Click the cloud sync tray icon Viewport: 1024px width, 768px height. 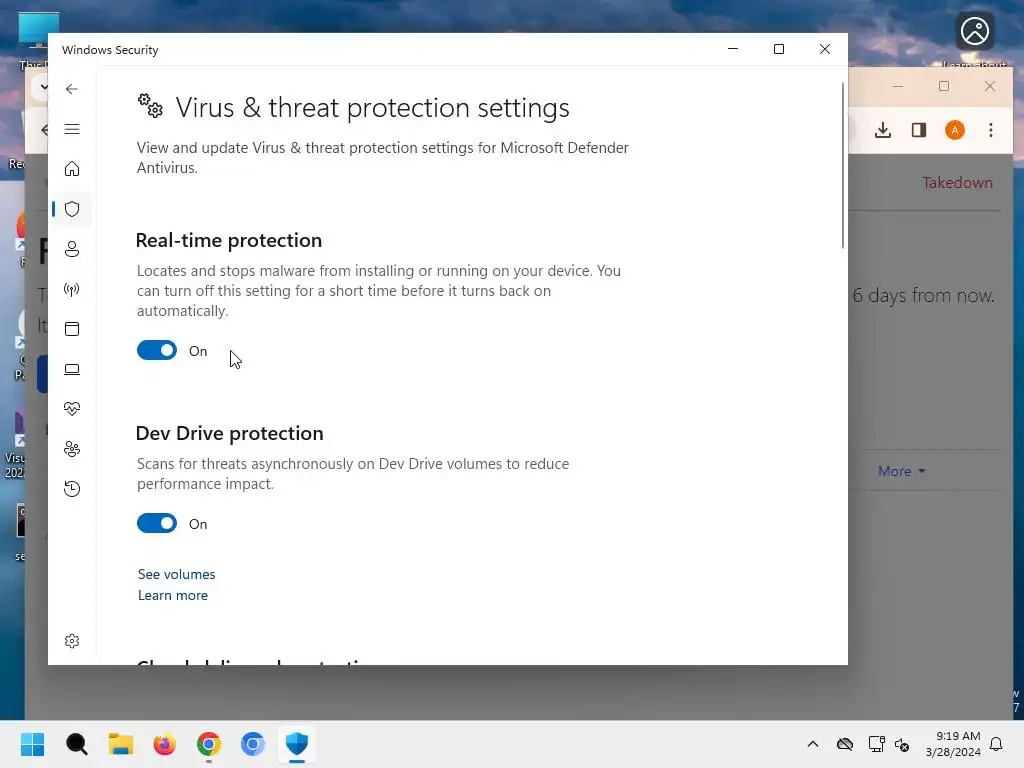(845, 744)
